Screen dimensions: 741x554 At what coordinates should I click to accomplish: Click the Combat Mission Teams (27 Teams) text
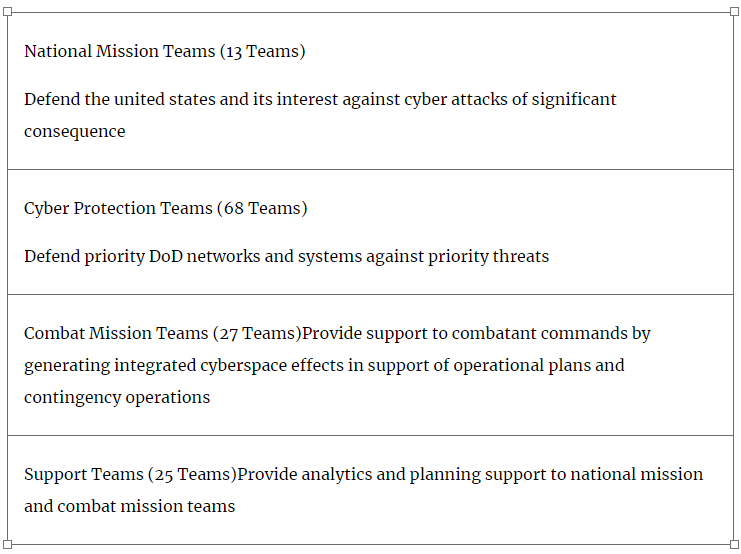pos(163,333)
